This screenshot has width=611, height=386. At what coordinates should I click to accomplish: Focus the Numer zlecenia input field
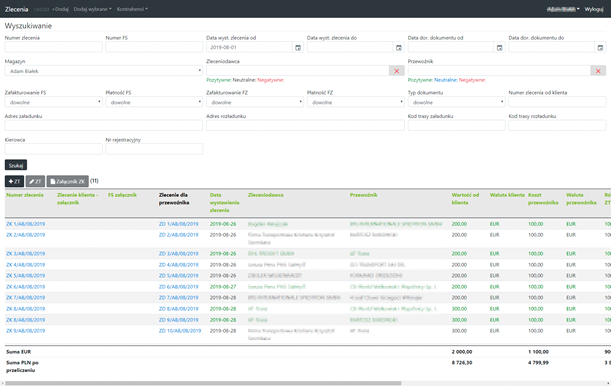pyautogui.click(x=53, y=47)
